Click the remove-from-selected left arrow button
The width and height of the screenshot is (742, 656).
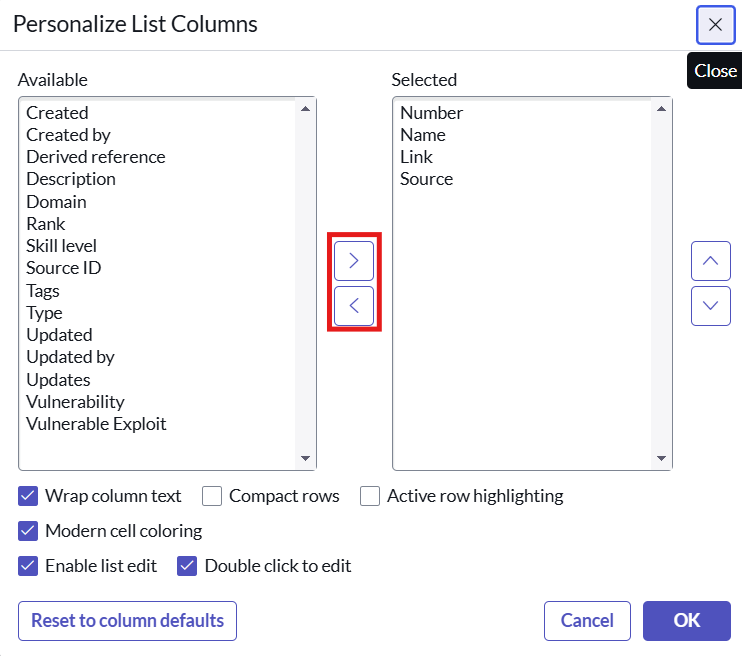point(354,306)
